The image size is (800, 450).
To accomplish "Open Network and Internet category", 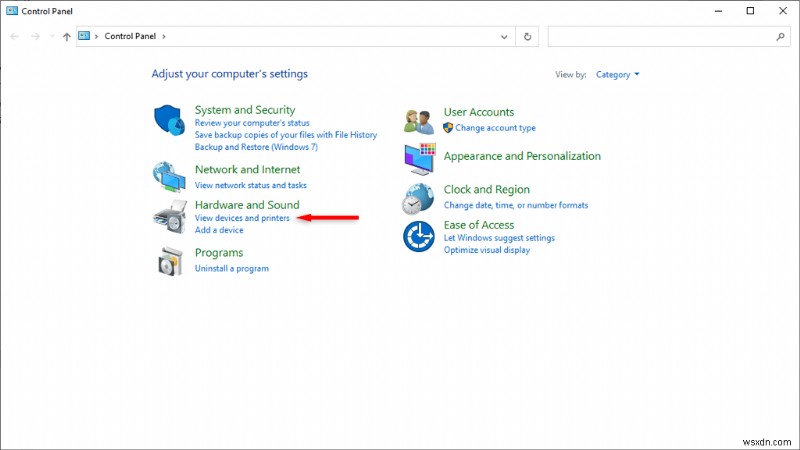I will pyautogui.click(x=247, y=169).
